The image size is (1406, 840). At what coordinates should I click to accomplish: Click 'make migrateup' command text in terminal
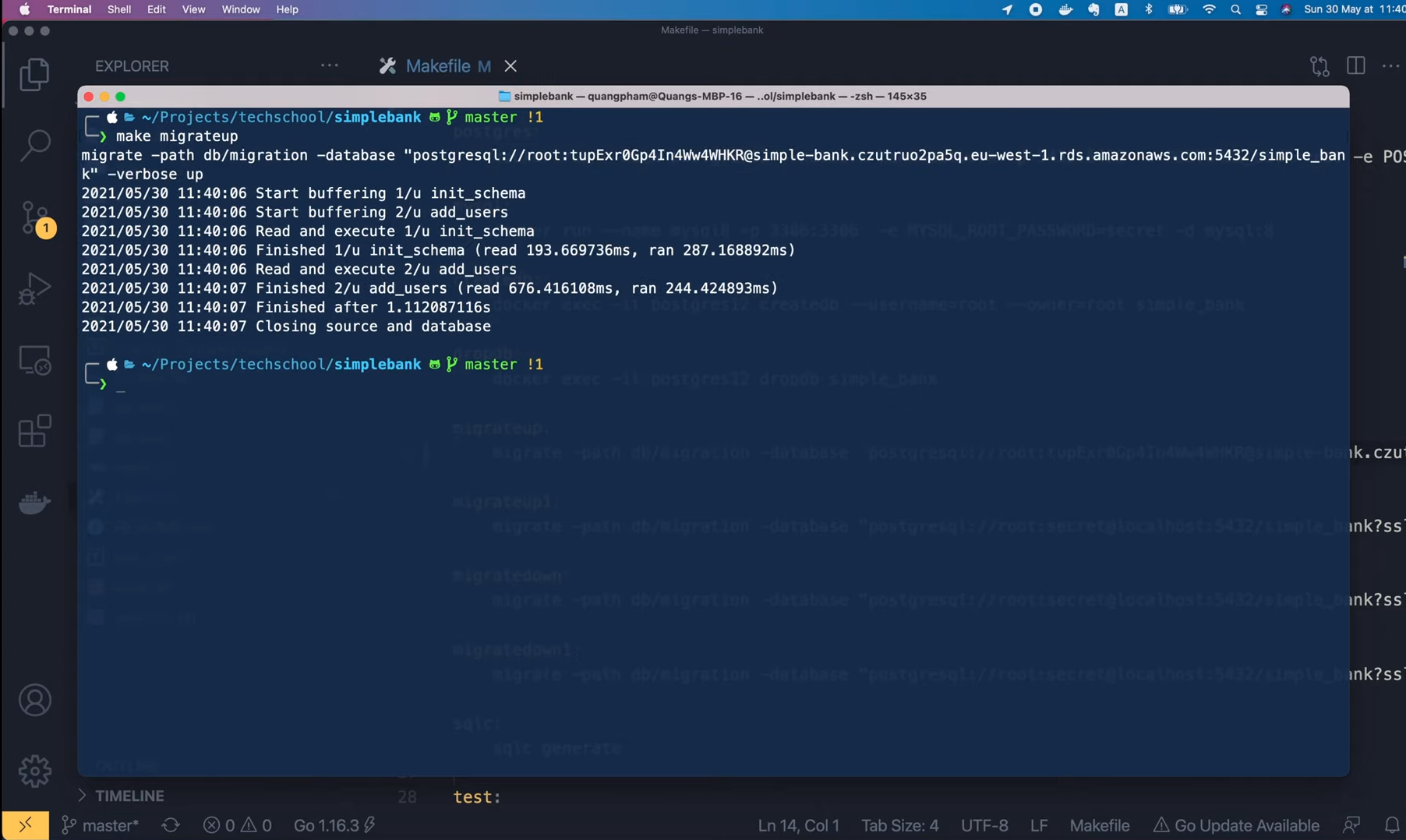pos(177,136)
